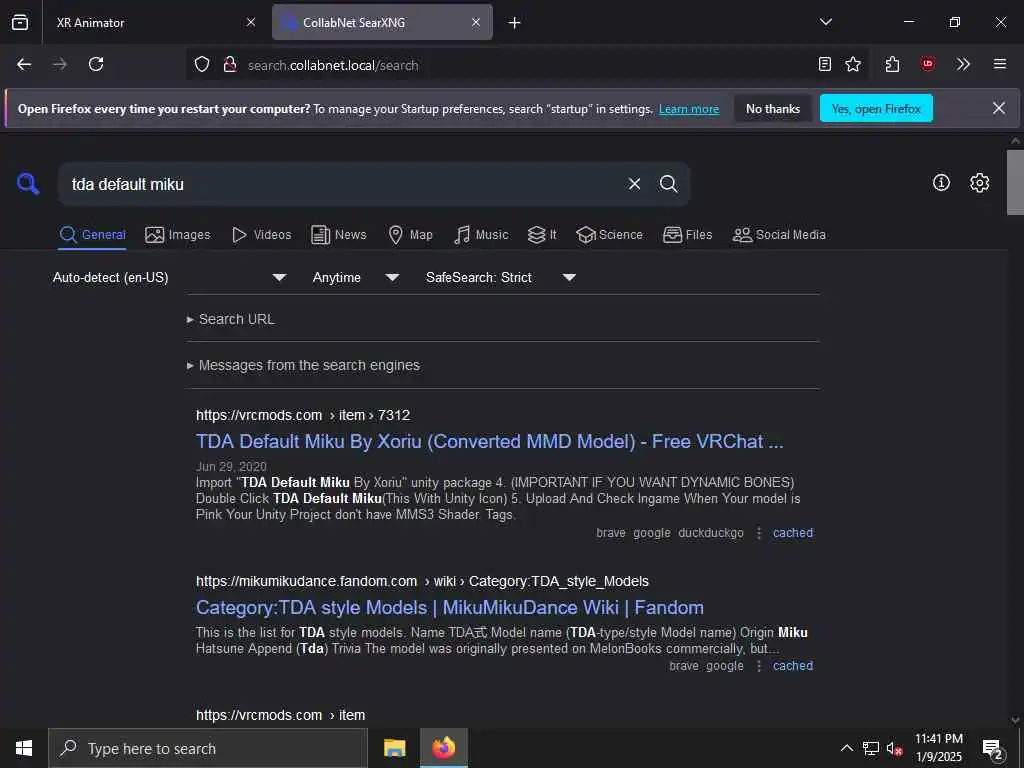Open the Map search category
The image size is (1024, 768).
[411, 235]
